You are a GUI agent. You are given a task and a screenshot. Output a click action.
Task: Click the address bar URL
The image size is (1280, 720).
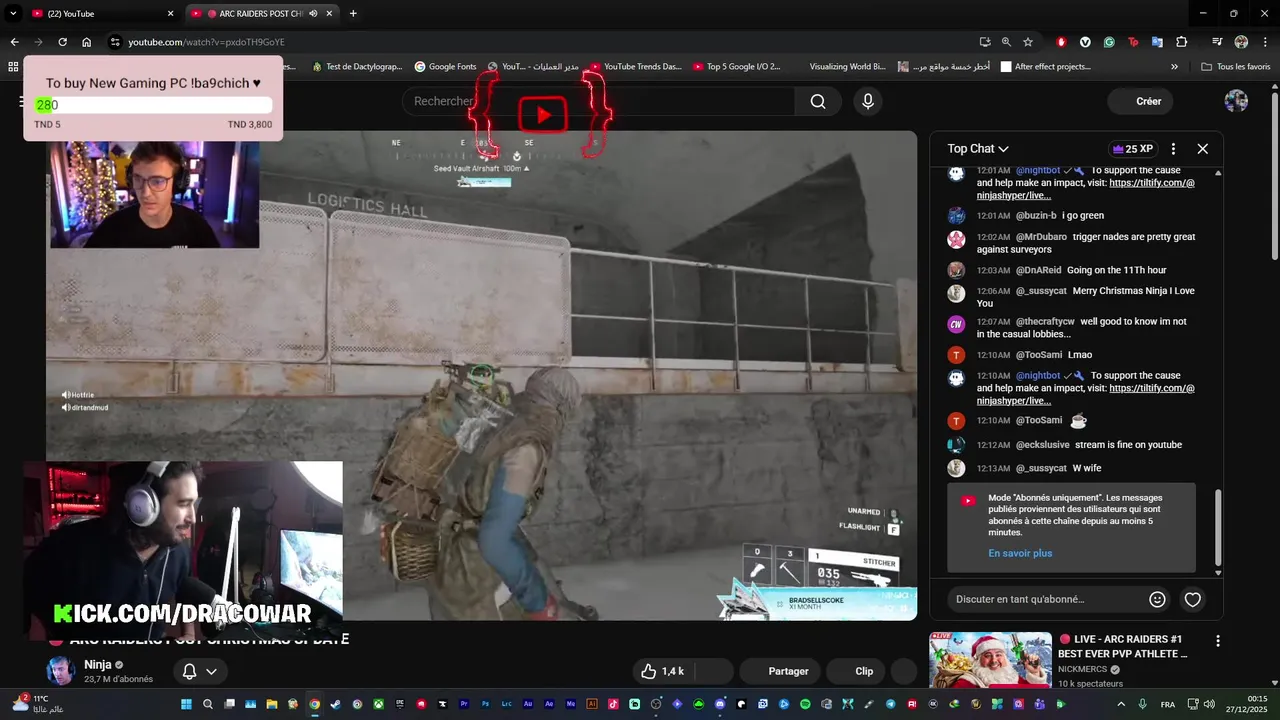click(x=206, y=42)
